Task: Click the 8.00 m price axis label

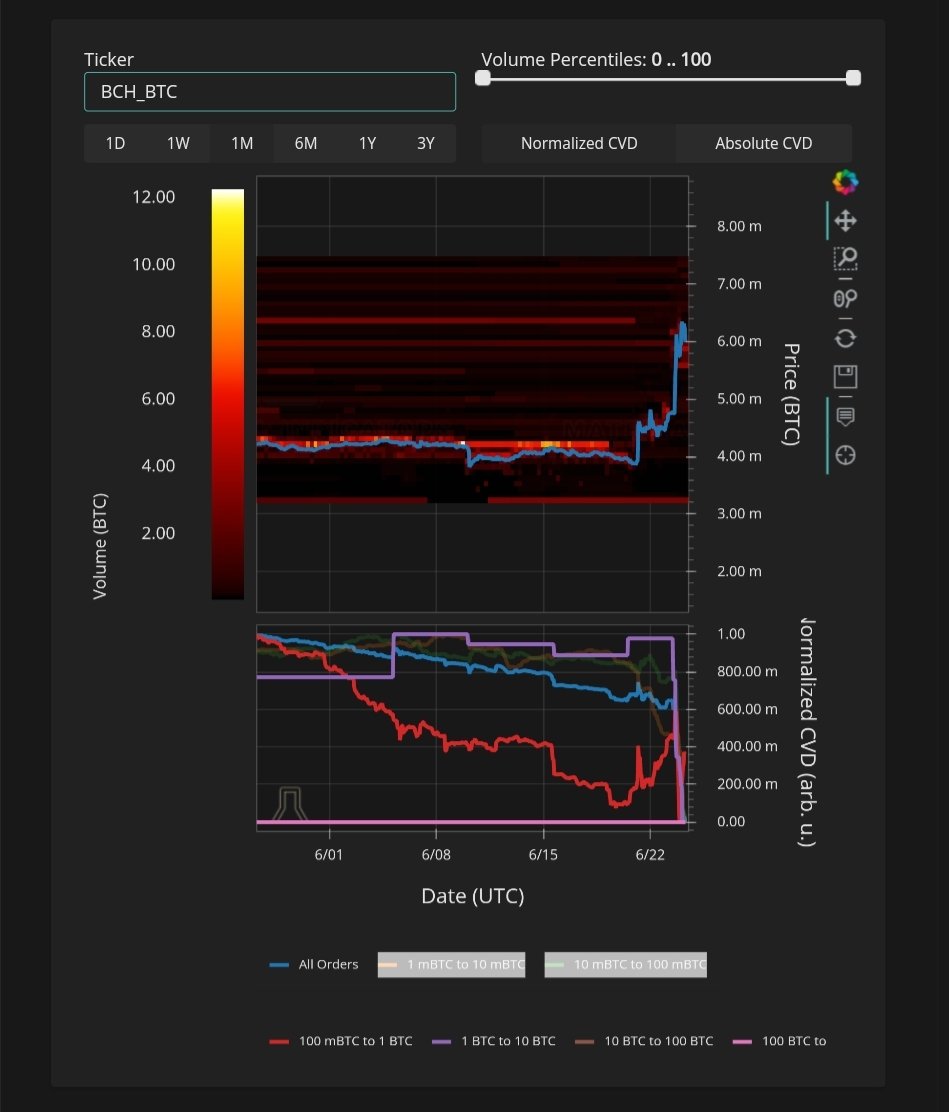Action: tap(739, 226)
